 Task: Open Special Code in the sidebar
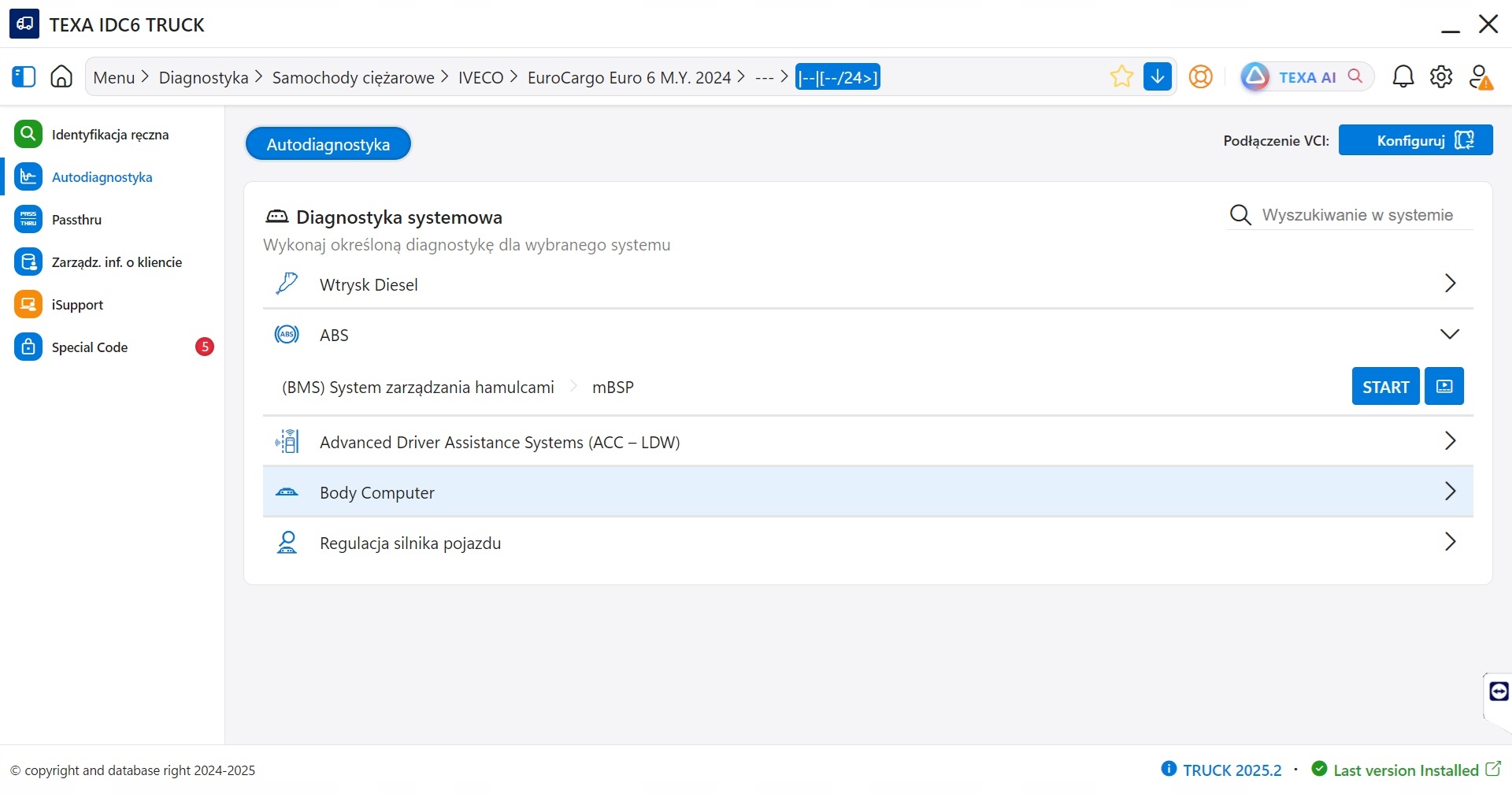pyautogui.click(x=89, y=347)
